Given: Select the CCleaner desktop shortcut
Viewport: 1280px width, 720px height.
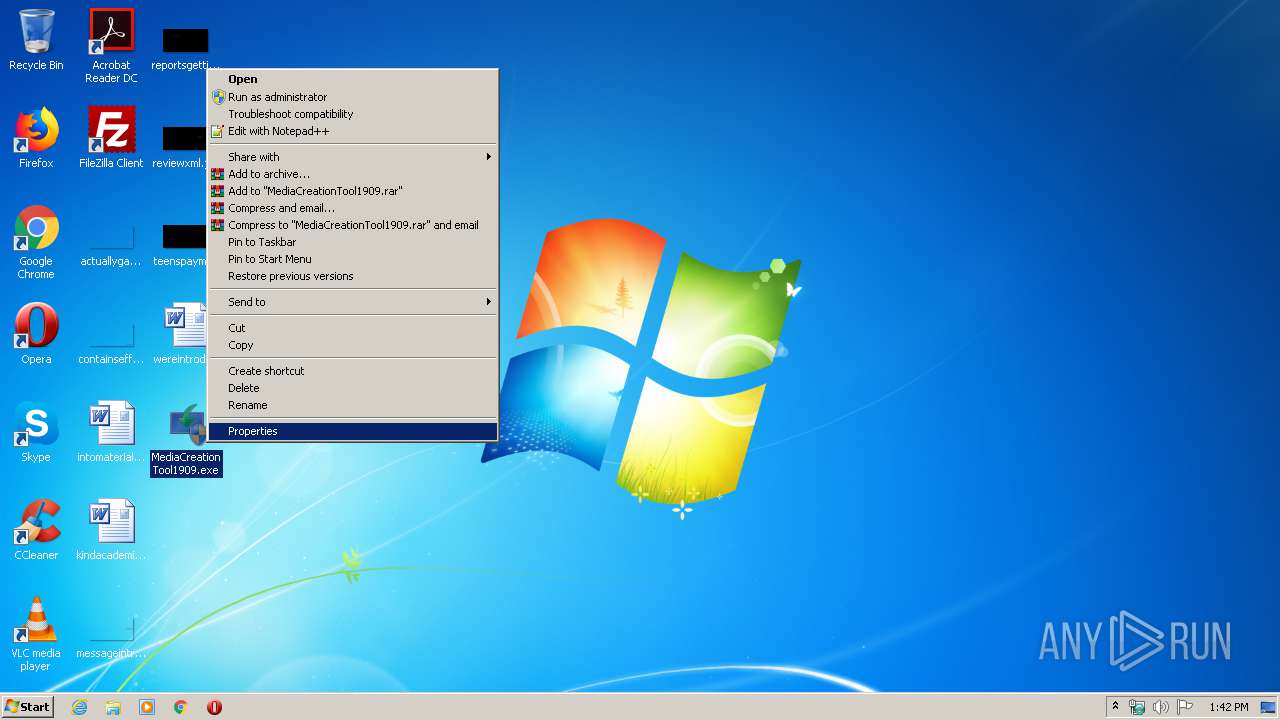Looking at the screenshot, I should pos(36,530).
